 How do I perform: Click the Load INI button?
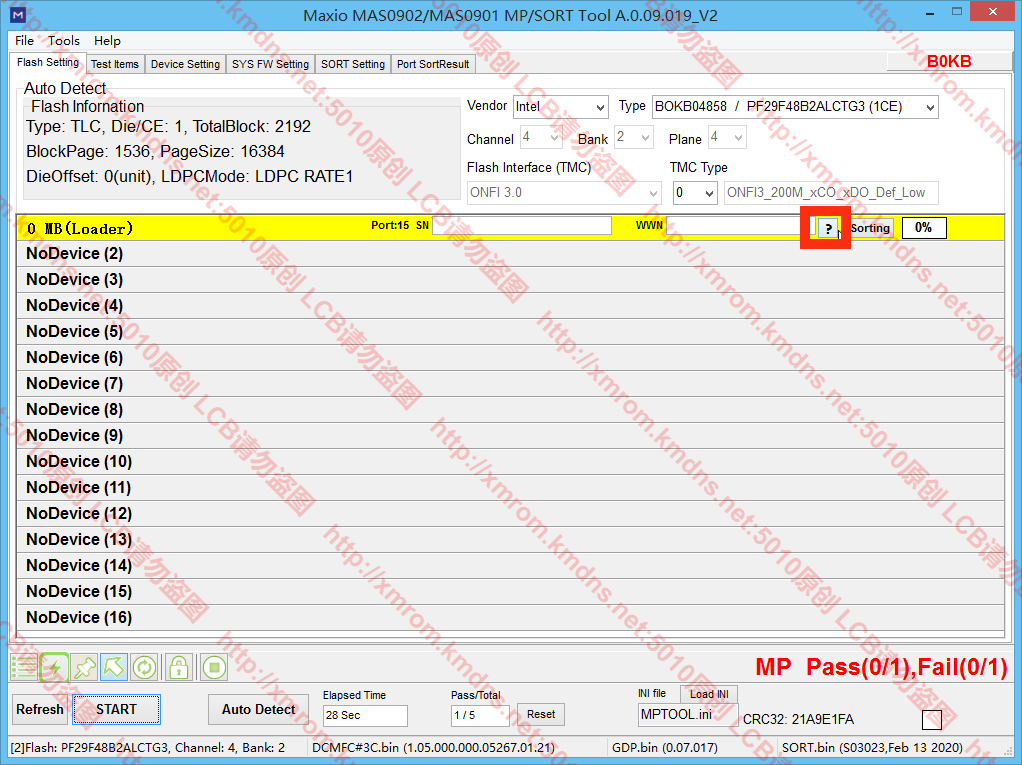(x=709, y=694)
